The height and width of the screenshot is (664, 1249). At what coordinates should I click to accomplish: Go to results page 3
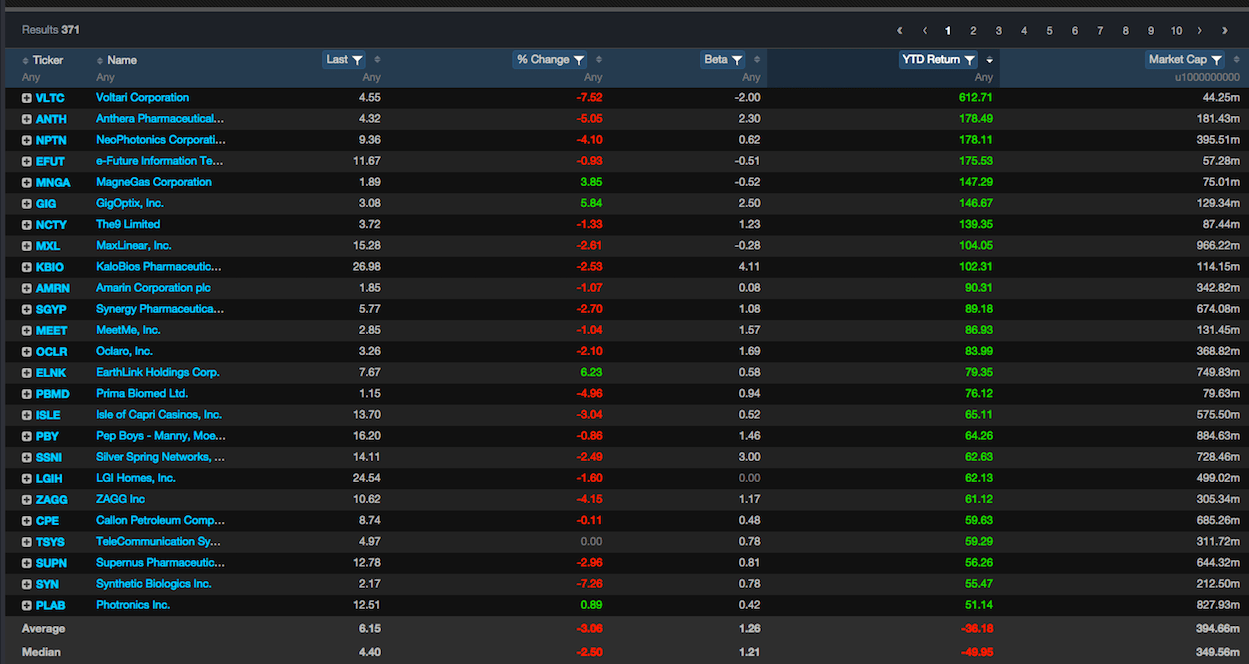998,31
